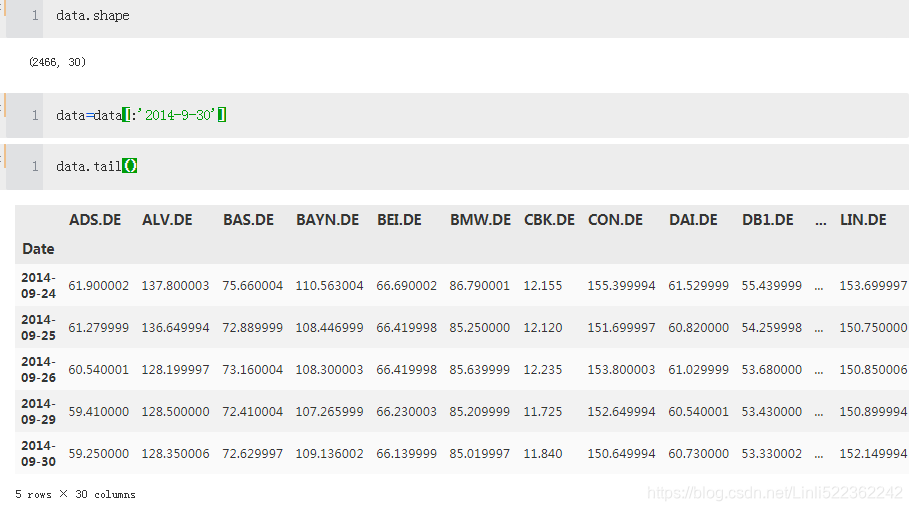Click the cell value 86.790001
Viewport: 912px width, 511px height.
(479, 285)
